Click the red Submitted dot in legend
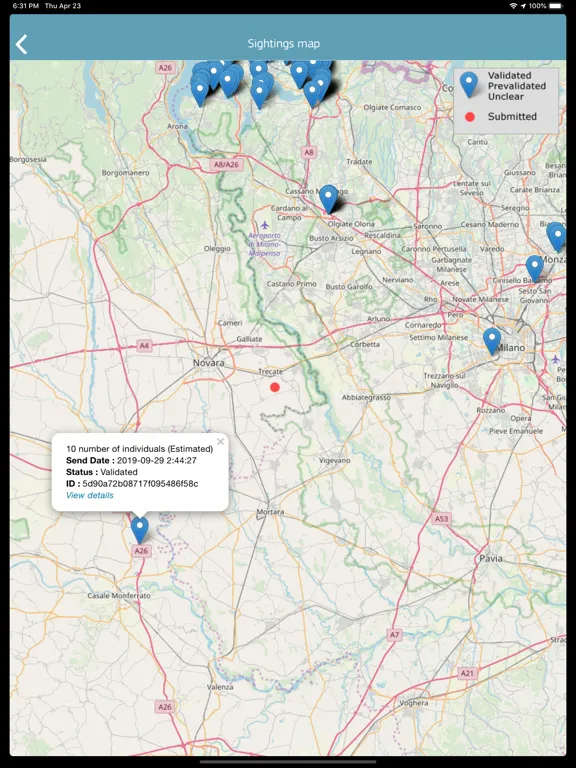Screen dimensions: 576x768 pos(470,117)
